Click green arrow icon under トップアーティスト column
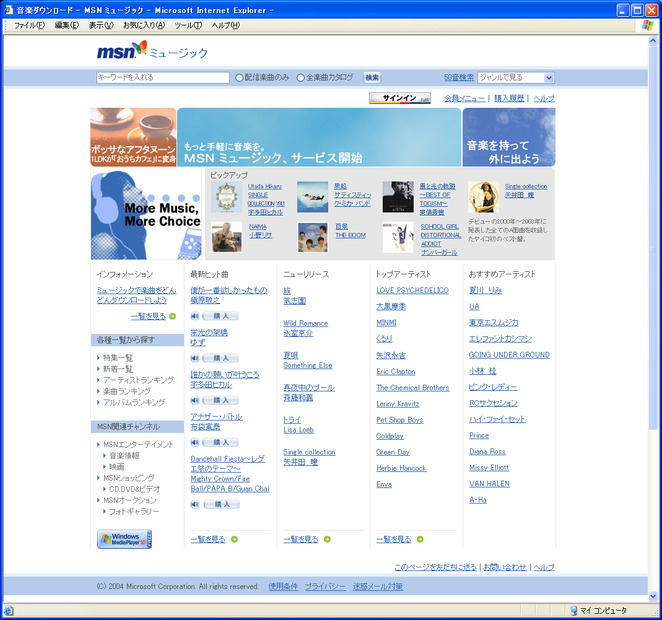The height and width of the screenshot is (620, 662). pos(420,539)
